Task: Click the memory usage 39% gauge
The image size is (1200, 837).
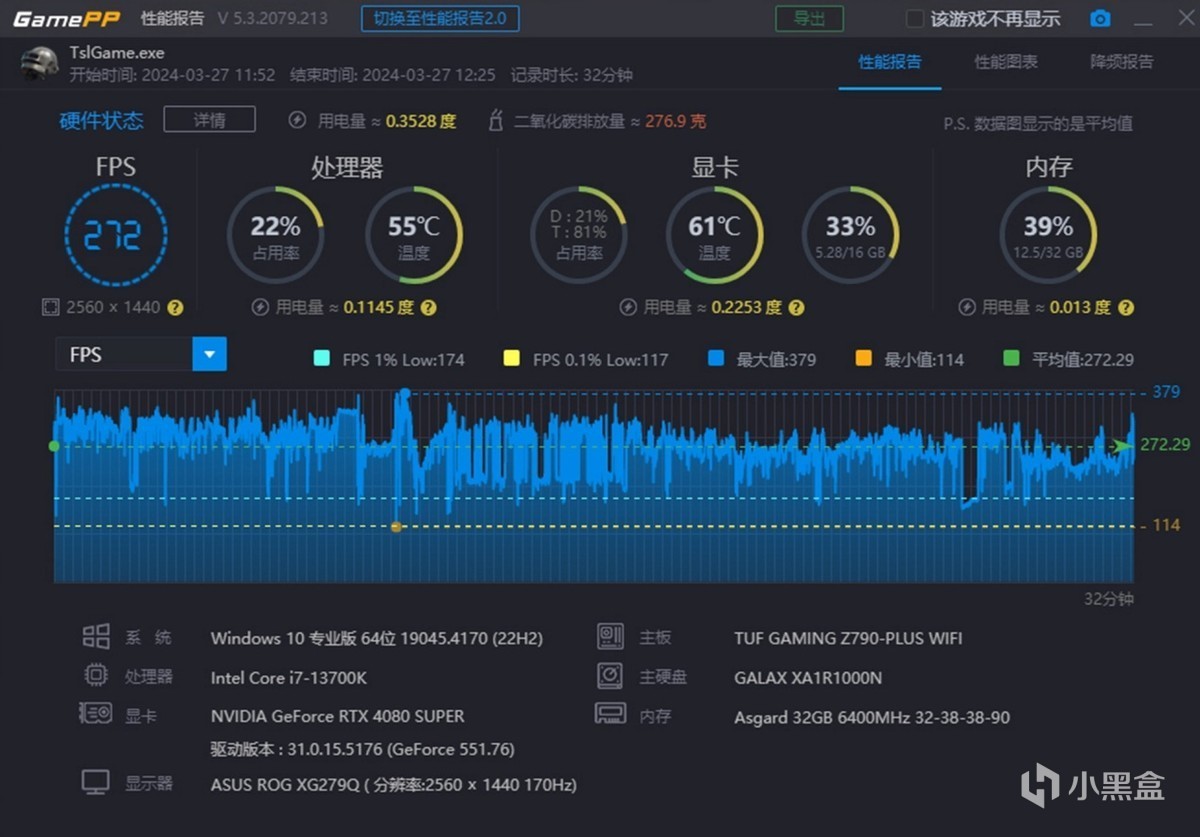Action: (1048, 236)
